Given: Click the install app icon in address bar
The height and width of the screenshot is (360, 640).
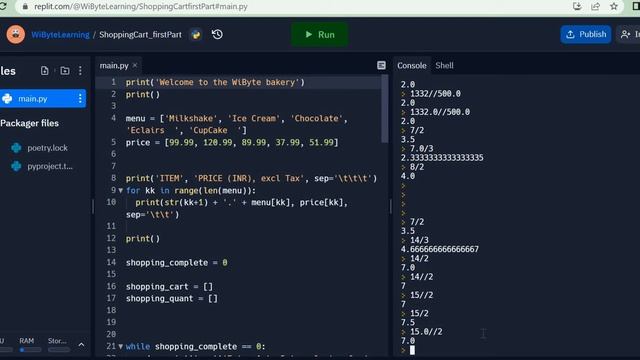Looking at the screenshot, I should point(577,6).
